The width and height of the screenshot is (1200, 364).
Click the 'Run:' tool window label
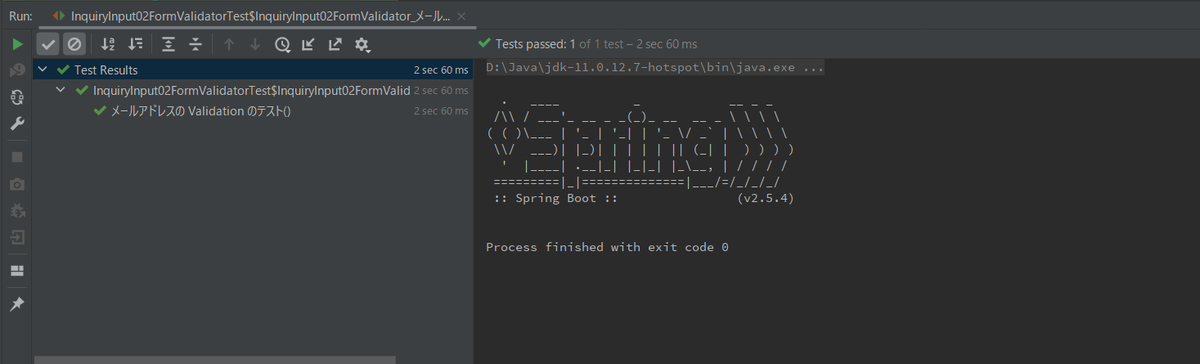(21, 16)
